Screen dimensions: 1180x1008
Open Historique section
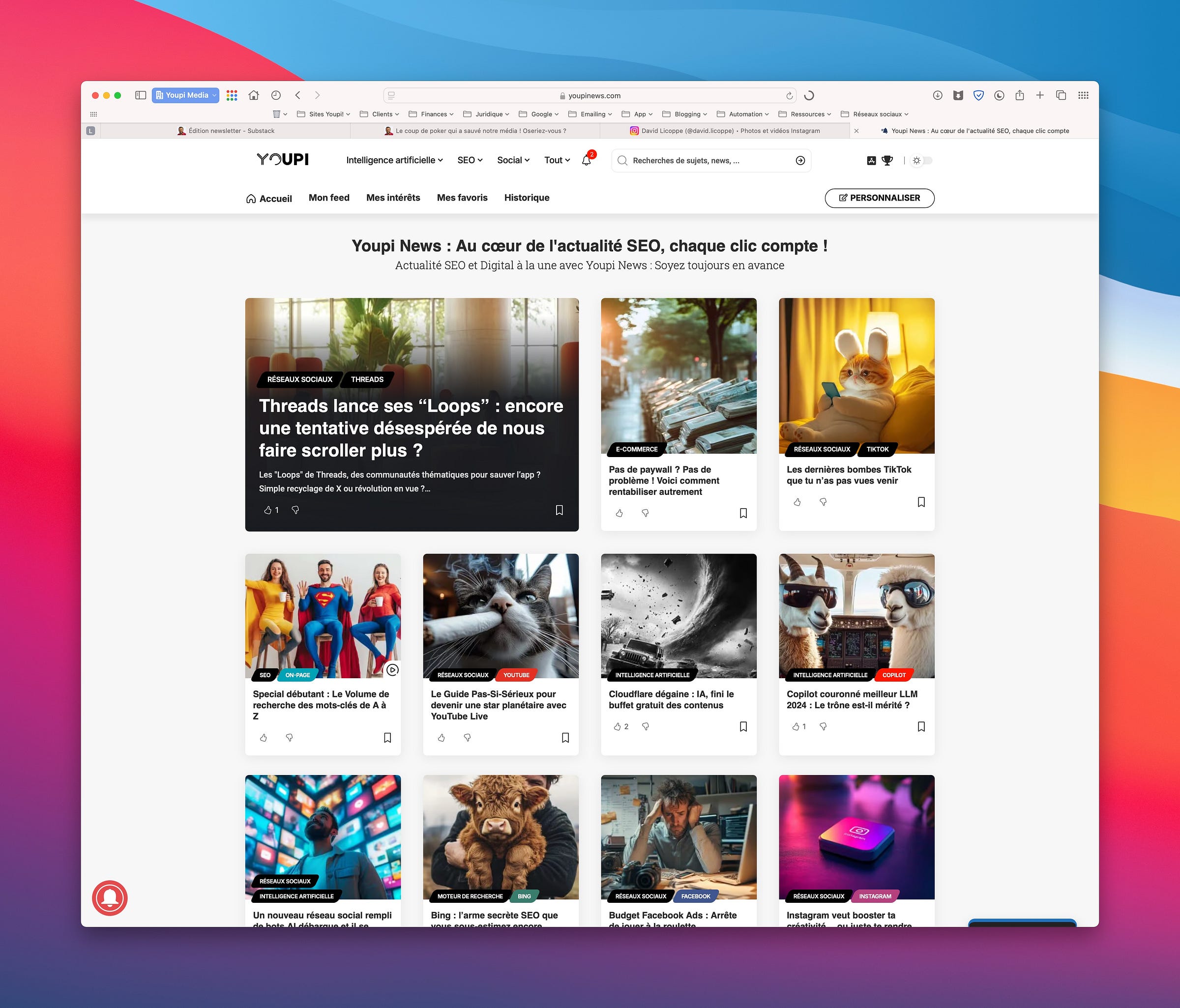pyautogui.click(x=527, y=198)
